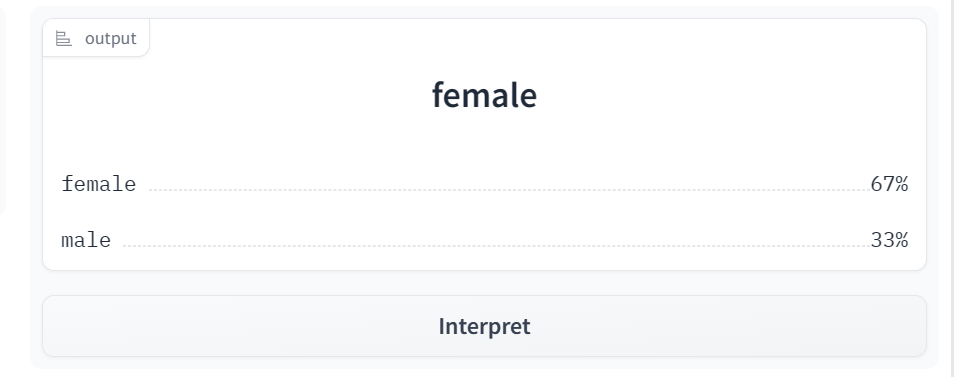Click blank area left of female heading
Image resolution: width=972 pixels, height=377 pixels.
coord(237,95)
